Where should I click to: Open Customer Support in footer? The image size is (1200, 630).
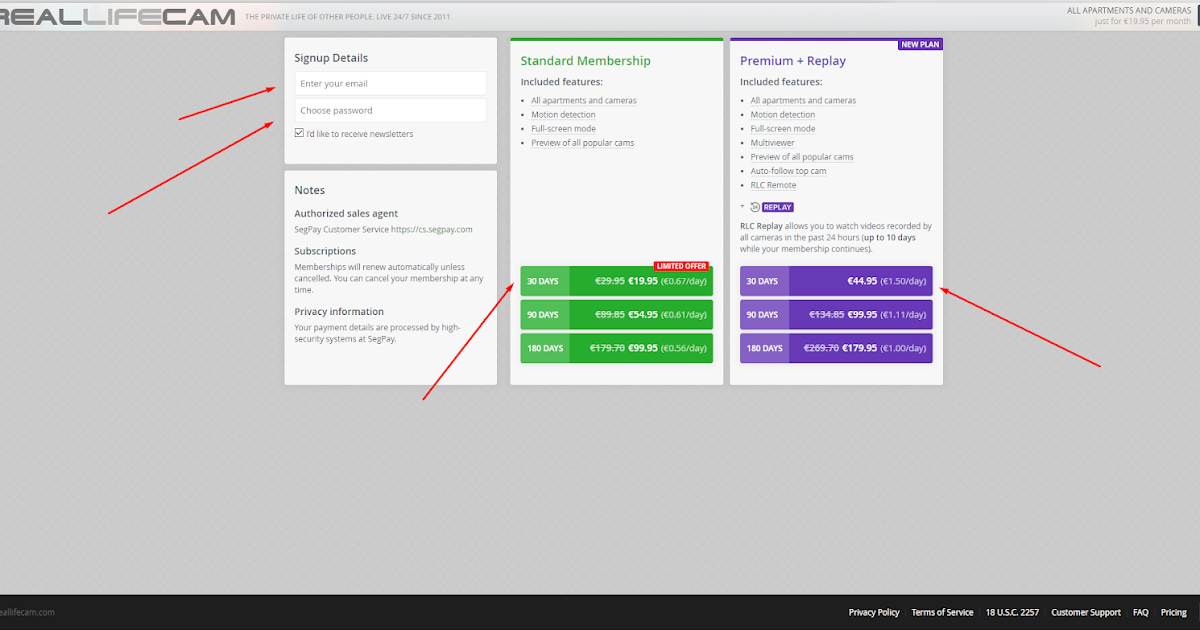pyautogui.click(x=1086, y=612)
